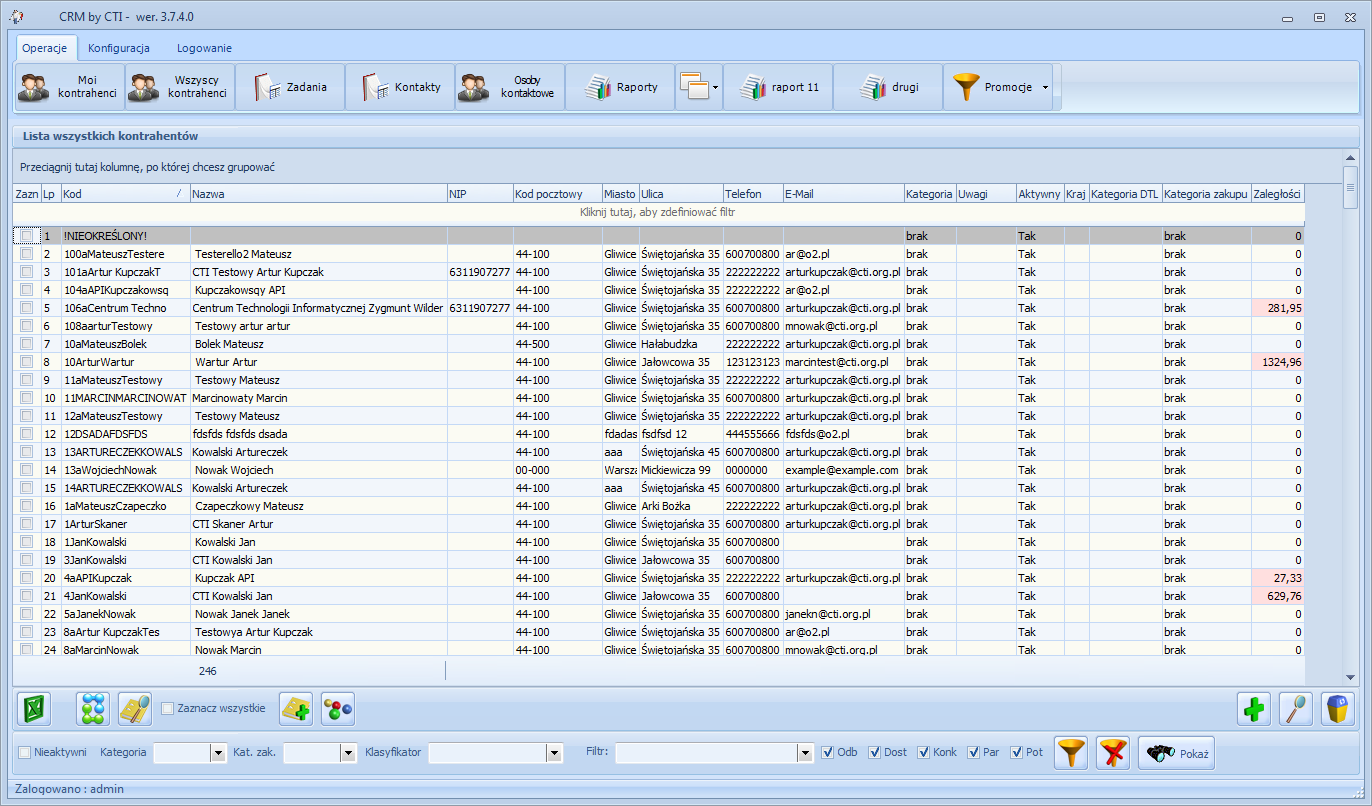Click scrollbar up arrow of the list
This screenshot has height=806, width=1372.
pos(1349,157)
